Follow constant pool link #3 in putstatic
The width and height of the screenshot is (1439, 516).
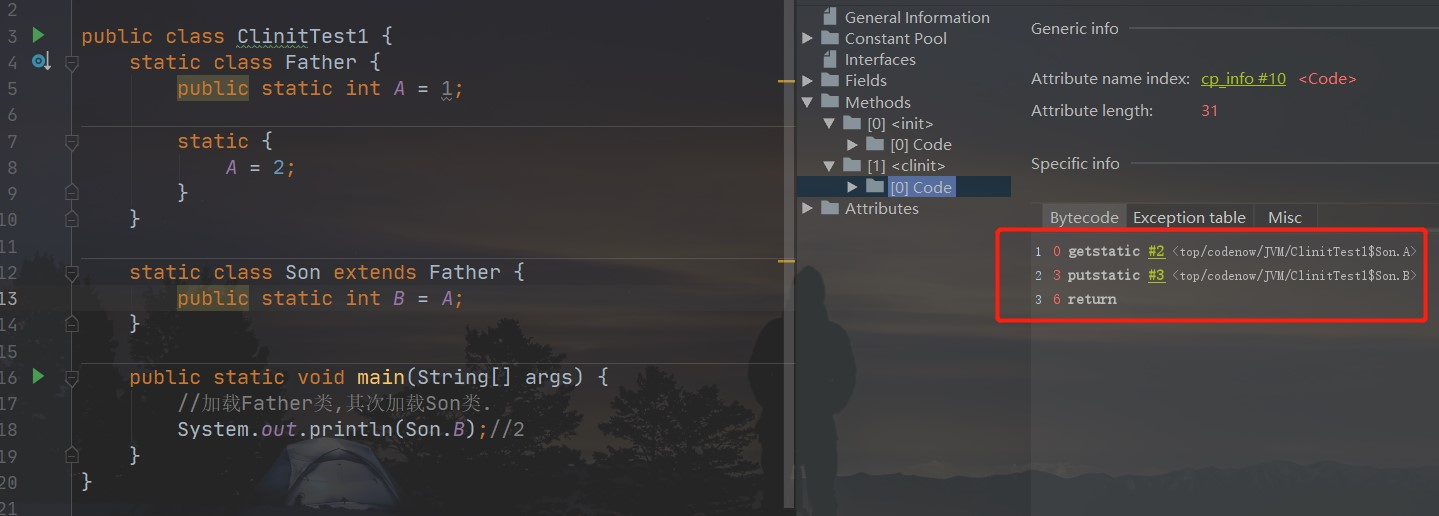point(1156,275)
